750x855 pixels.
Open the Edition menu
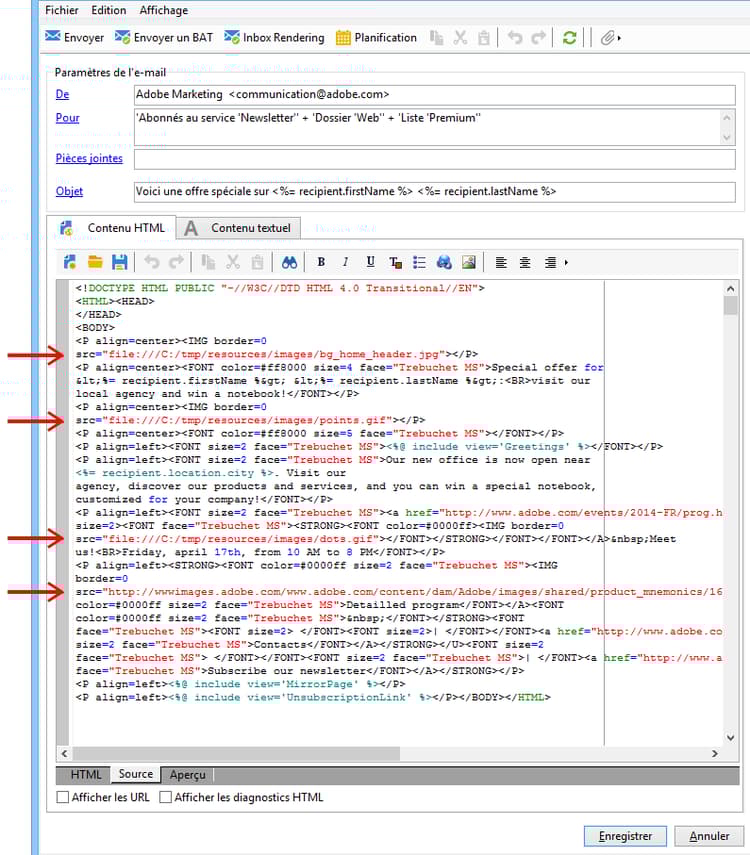[x=109, y=10]
